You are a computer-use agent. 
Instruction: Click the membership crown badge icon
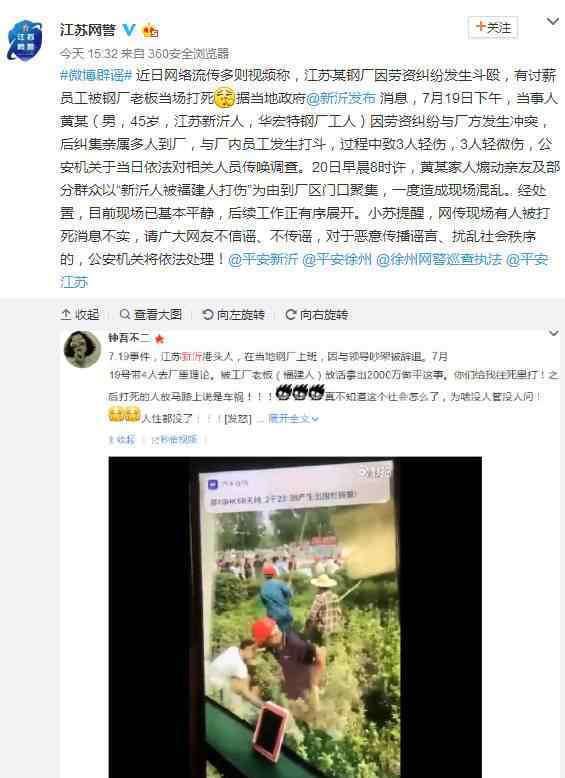pyautogui.click(x=150, y=30)
